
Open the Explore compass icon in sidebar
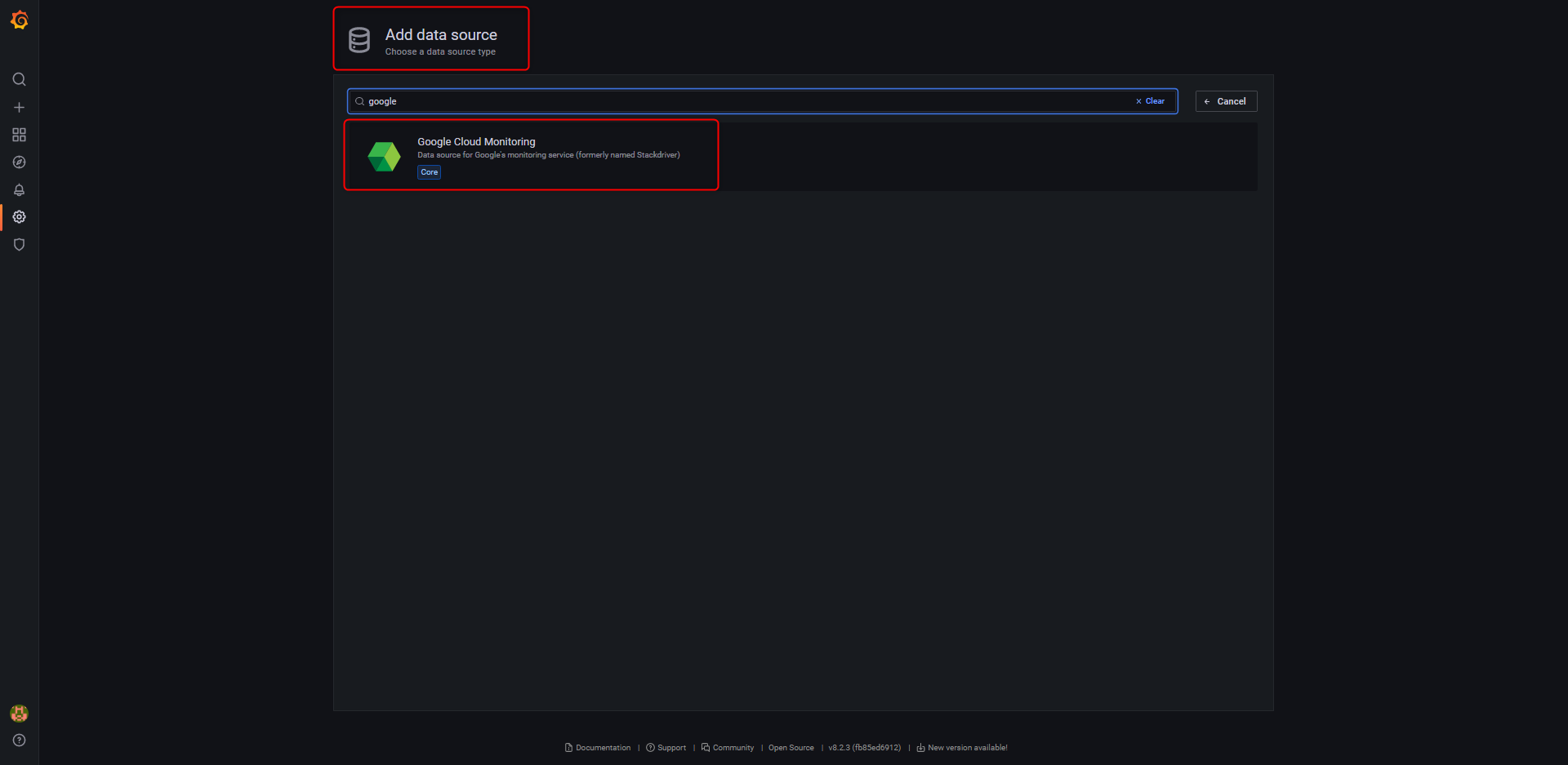[x=19, y=162]
